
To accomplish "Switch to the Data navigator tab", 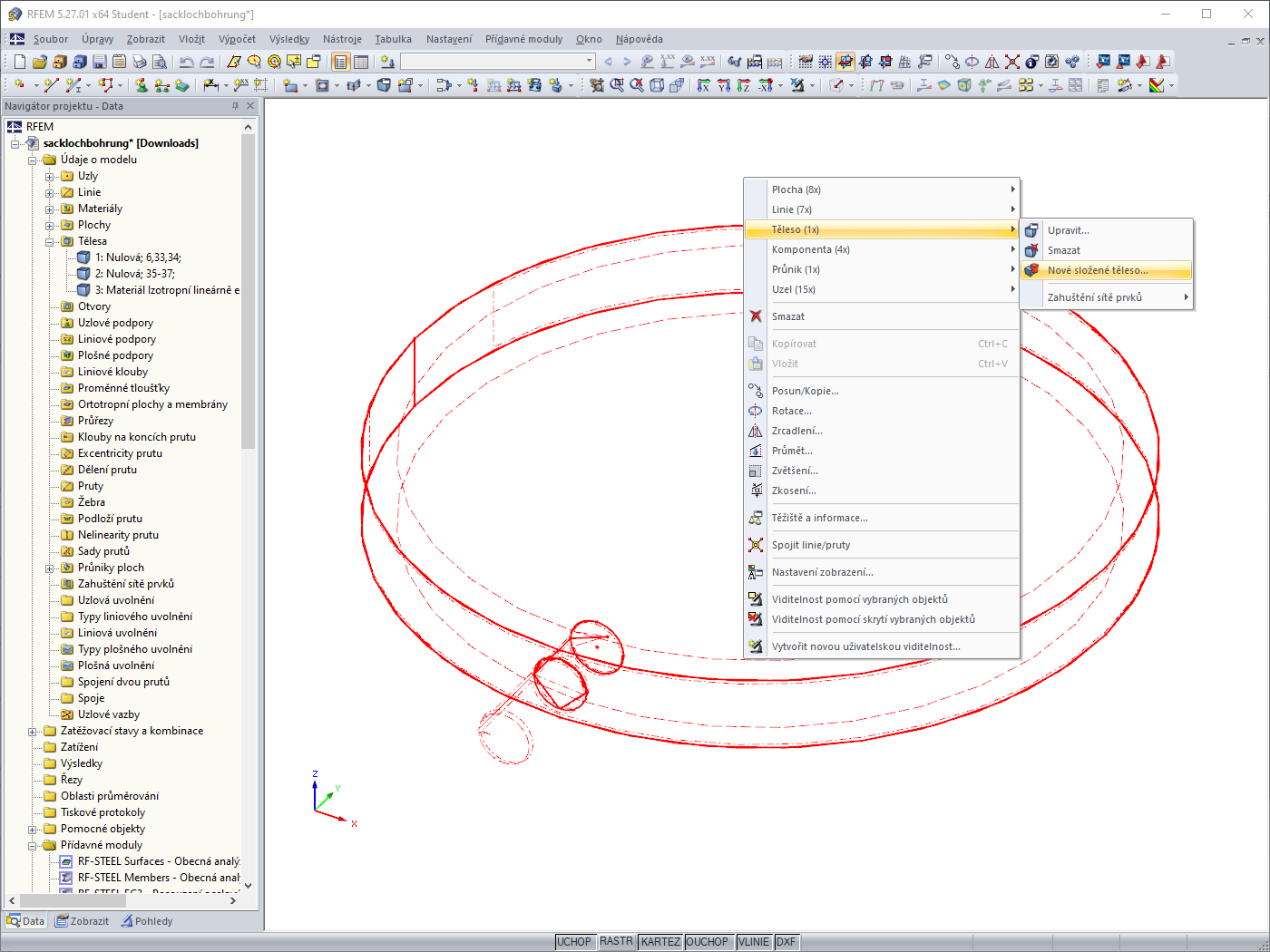I will (x=25, y=921).
